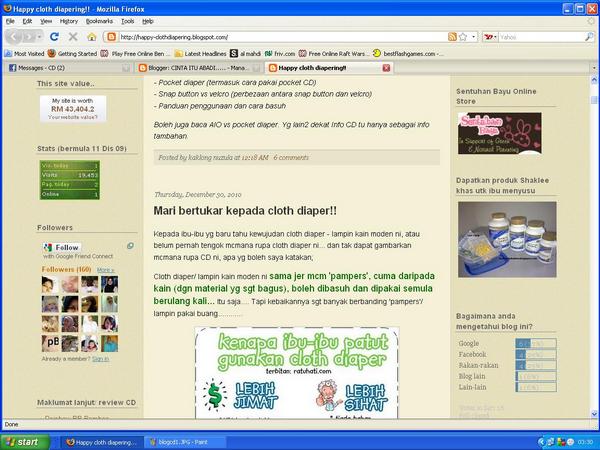Open the File menu

tap(10, 21)
